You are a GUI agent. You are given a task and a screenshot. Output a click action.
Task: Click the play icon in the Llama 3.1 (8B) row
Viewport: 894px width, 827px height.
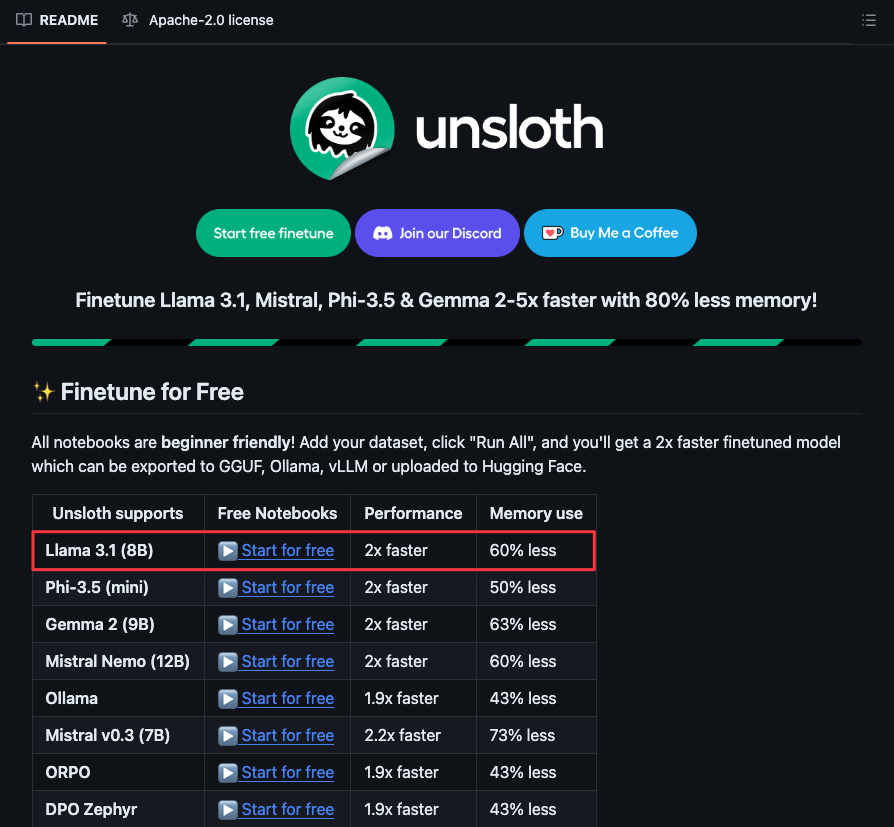point(227,550)
